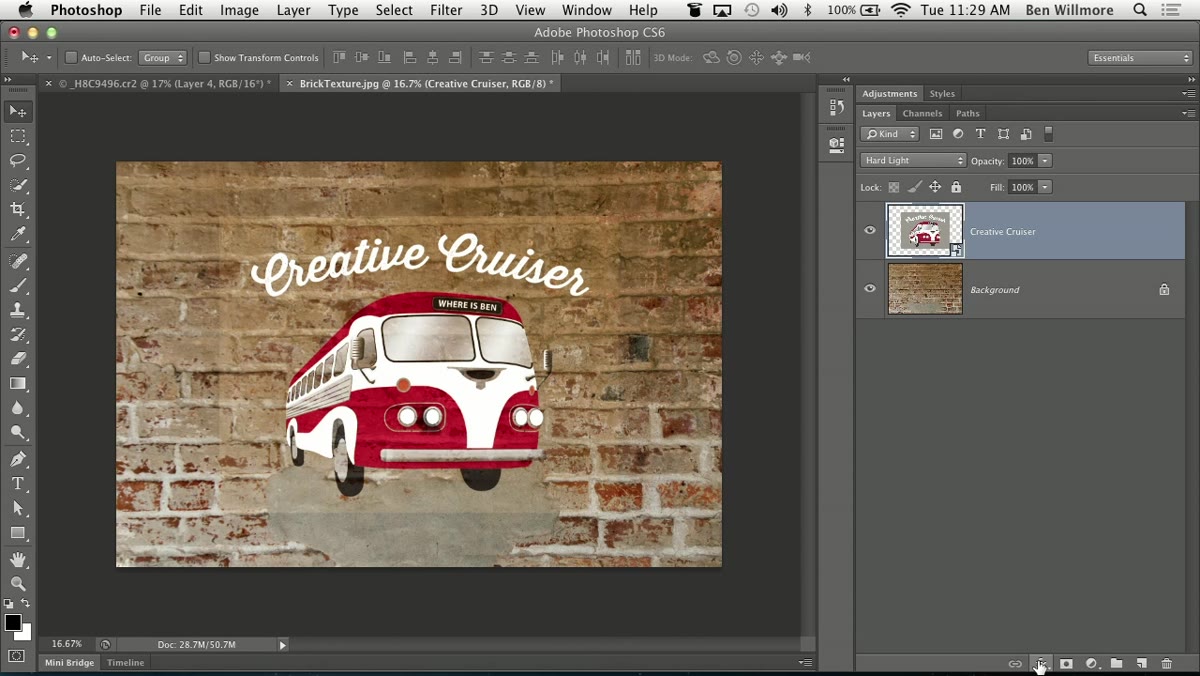The width and height of the screenshot is (1200, 676).
Task: Select the Eyedropper tool
Action: (x=18, y=234)
